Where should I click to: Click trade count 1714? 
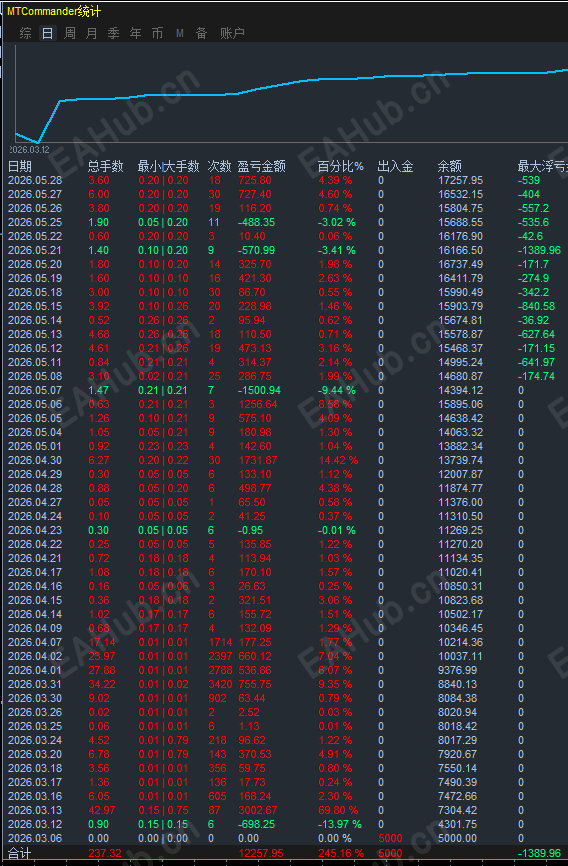(220, 642)
